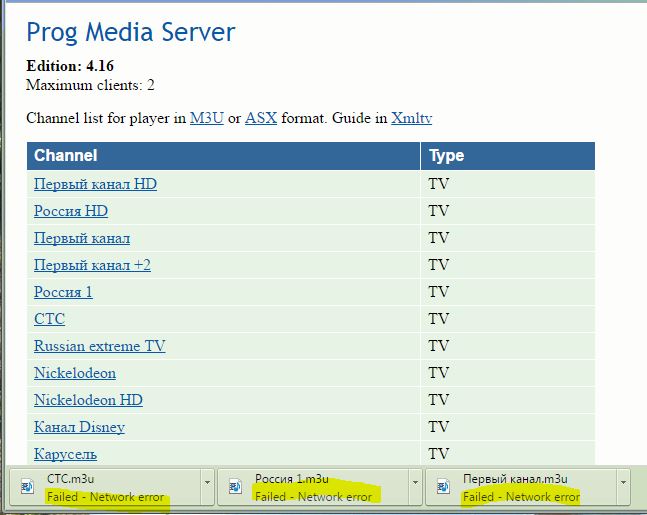
Task: Click the Карусель channel link
Action: [x=65, y=453]
